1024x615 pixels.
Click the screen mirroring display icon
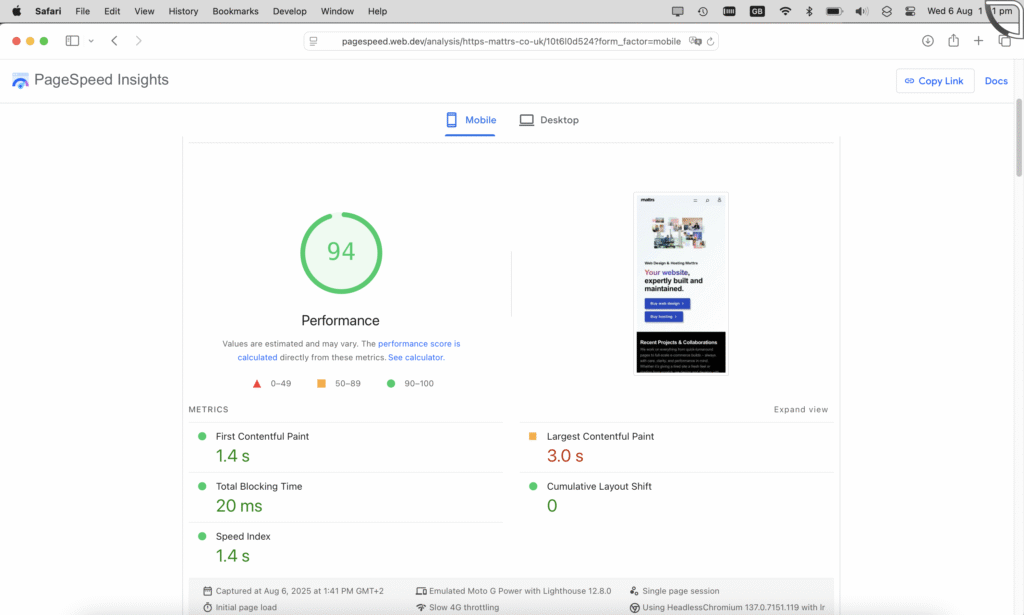677,11
